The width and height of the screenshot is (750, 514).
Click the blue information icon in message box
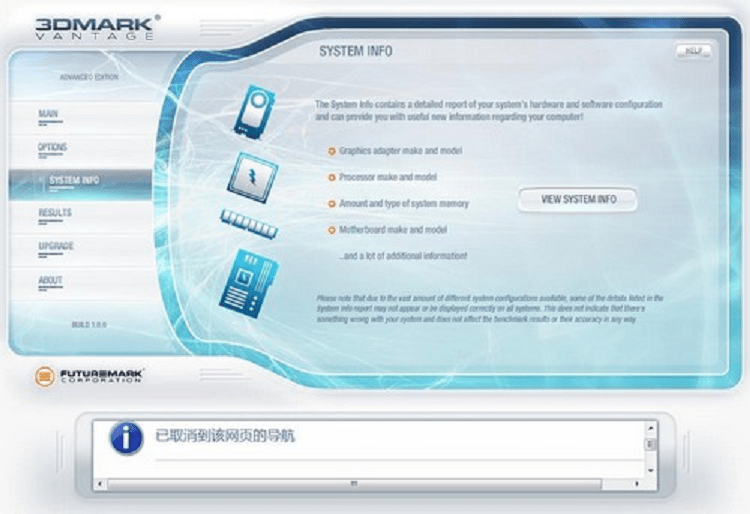pyautogui.click(x=126, y=437)
